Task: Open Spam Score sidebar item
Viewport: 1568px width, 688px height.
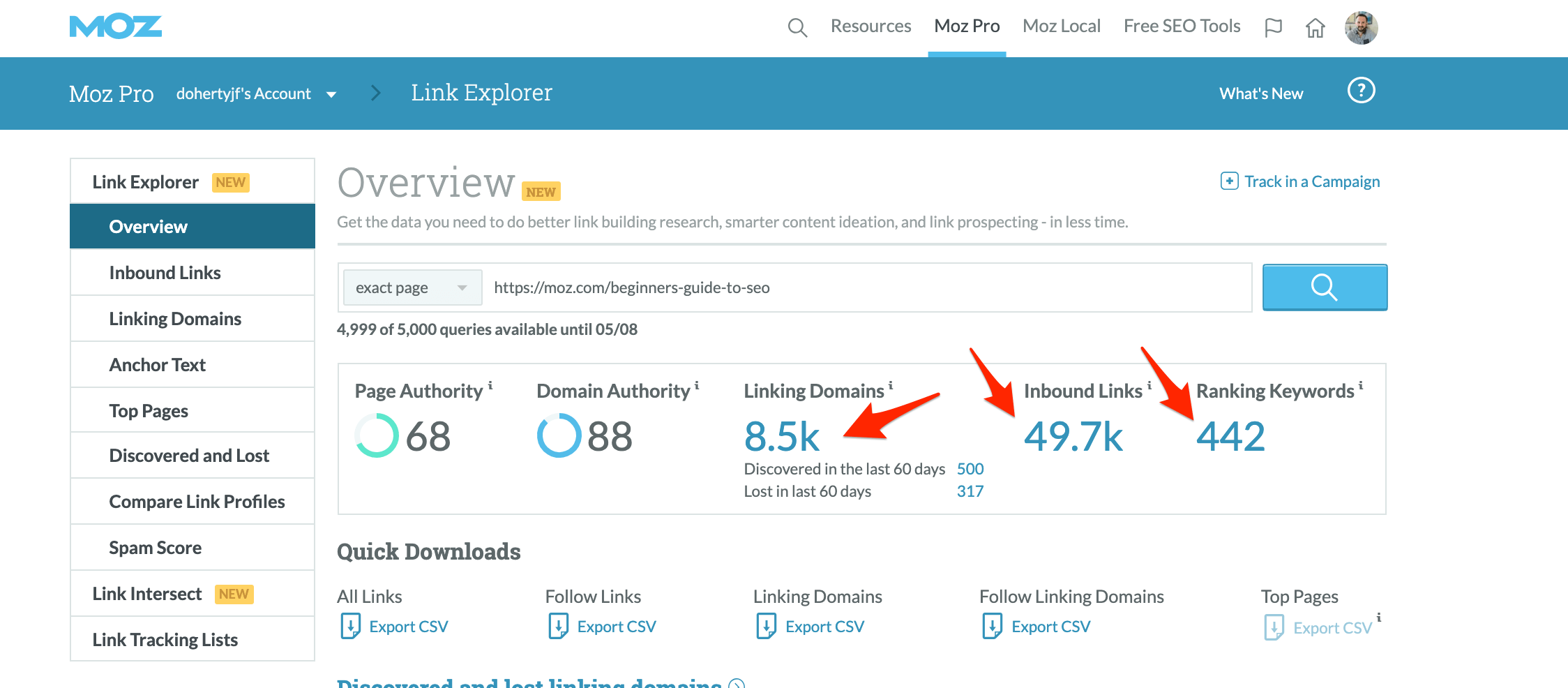Action: click(x=193, y=547)
